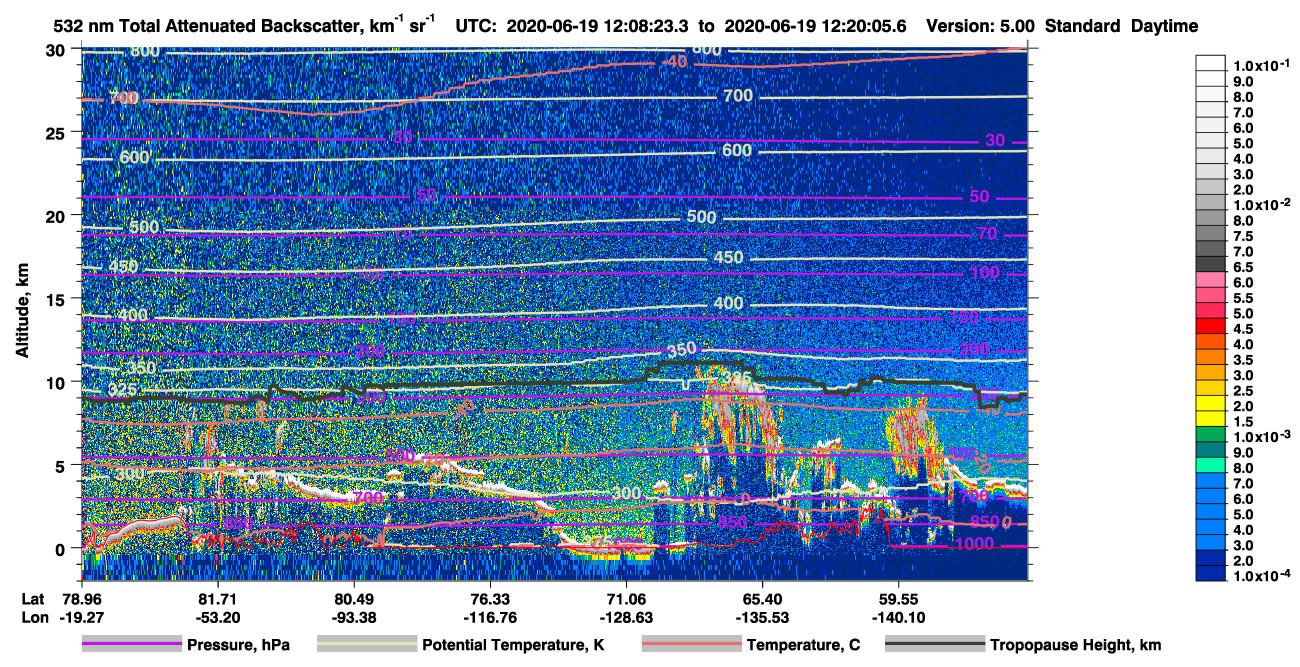The width and height of the screenshot is (1300, 667).
Task: Click the start time 2020-06-19 12:08:23.3
Action: coord(595,27)
